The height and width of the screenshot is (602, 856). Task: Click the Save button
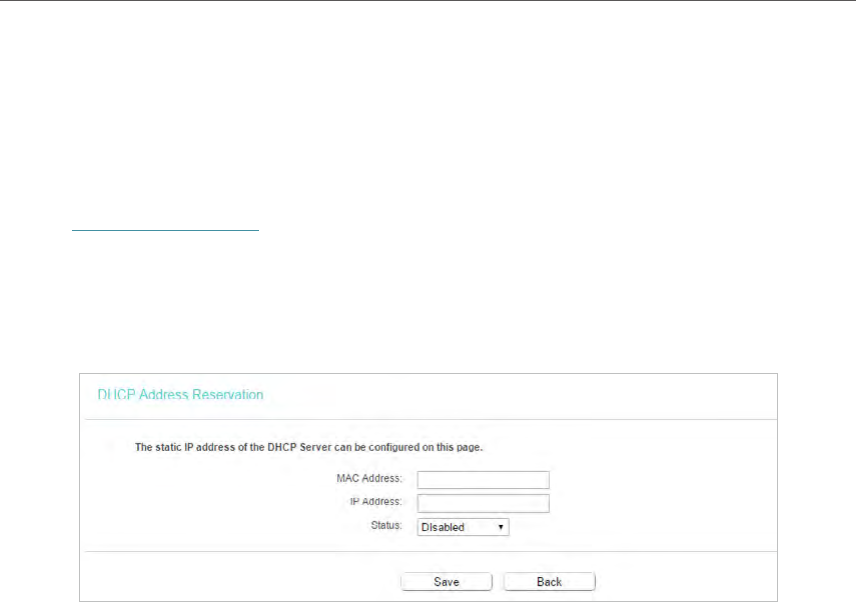pyautogui.click(x=447, y=582)
